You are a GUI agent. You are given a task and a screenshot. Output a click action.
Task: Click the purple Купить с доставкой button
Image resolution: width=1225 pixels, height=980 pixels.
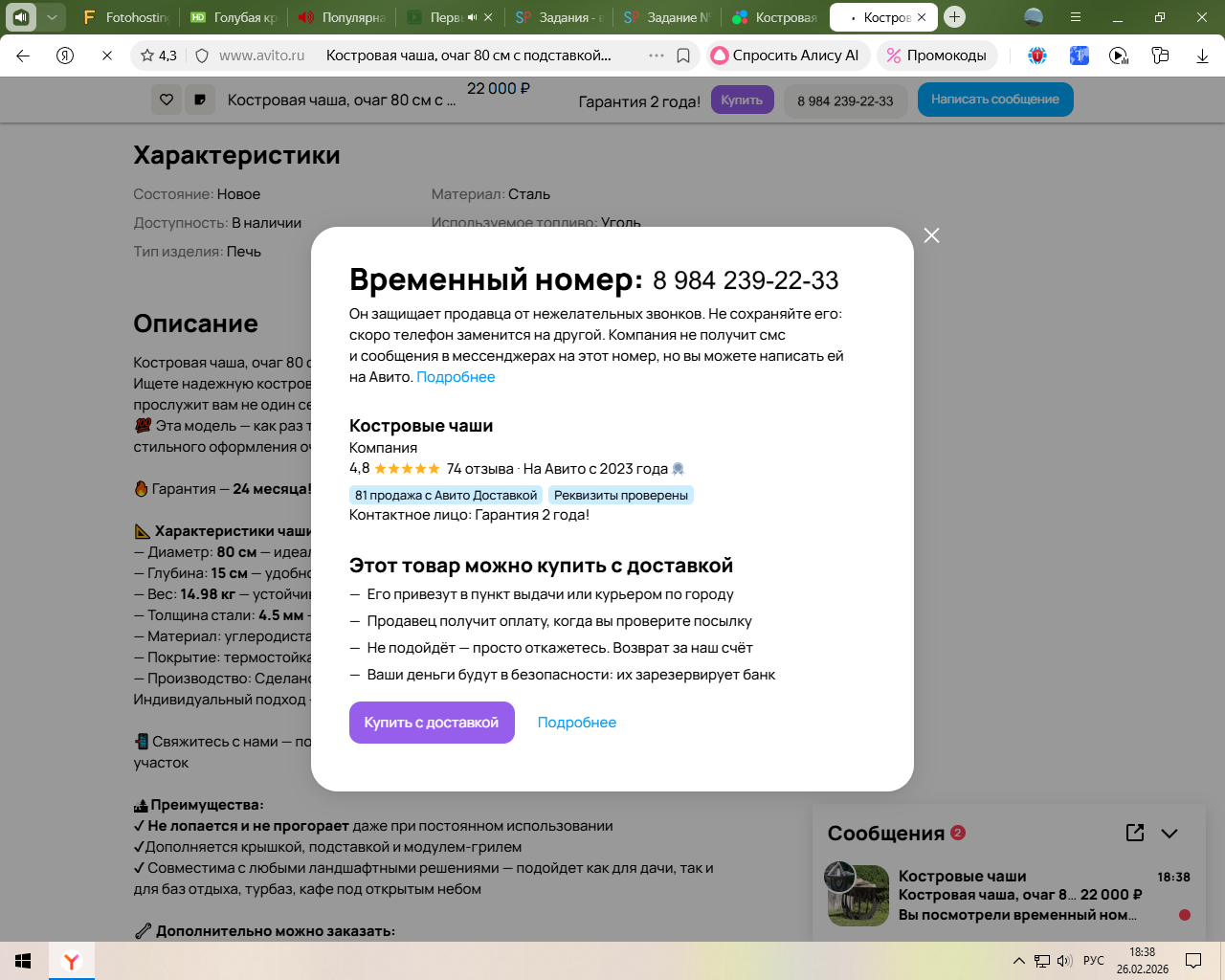[432, 723]
